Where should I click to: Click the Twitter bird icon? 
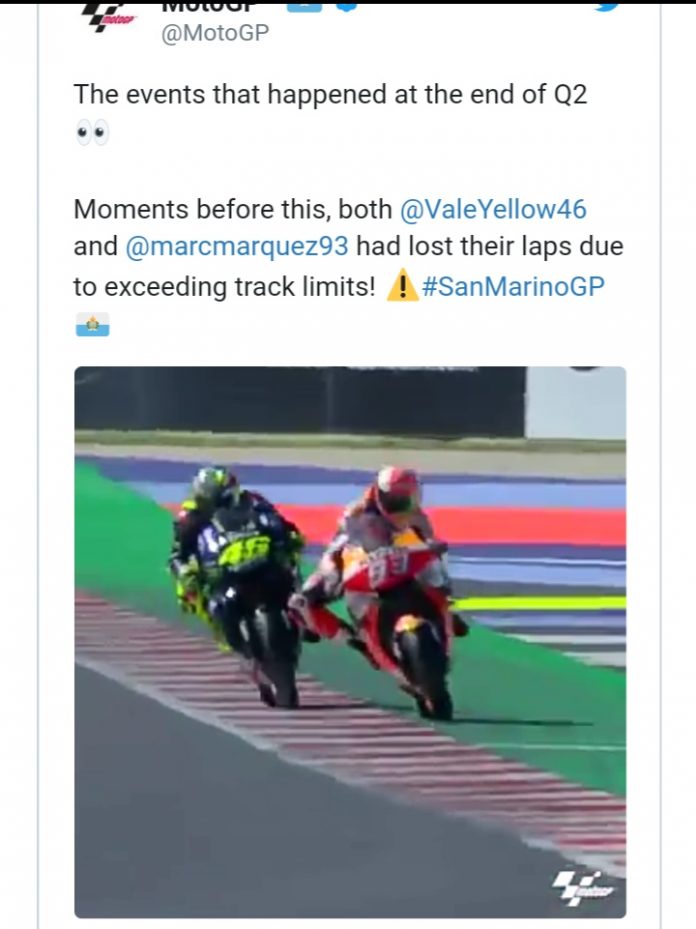607,5
